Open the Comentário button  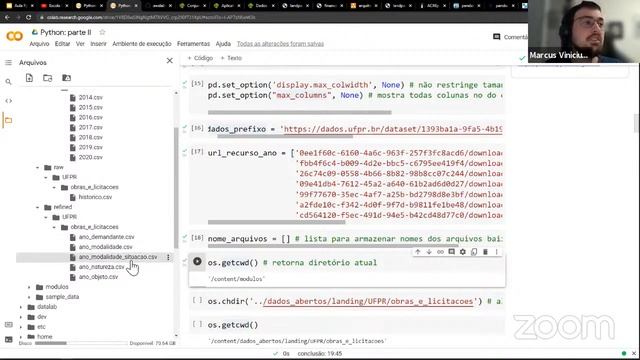[510, 37]
